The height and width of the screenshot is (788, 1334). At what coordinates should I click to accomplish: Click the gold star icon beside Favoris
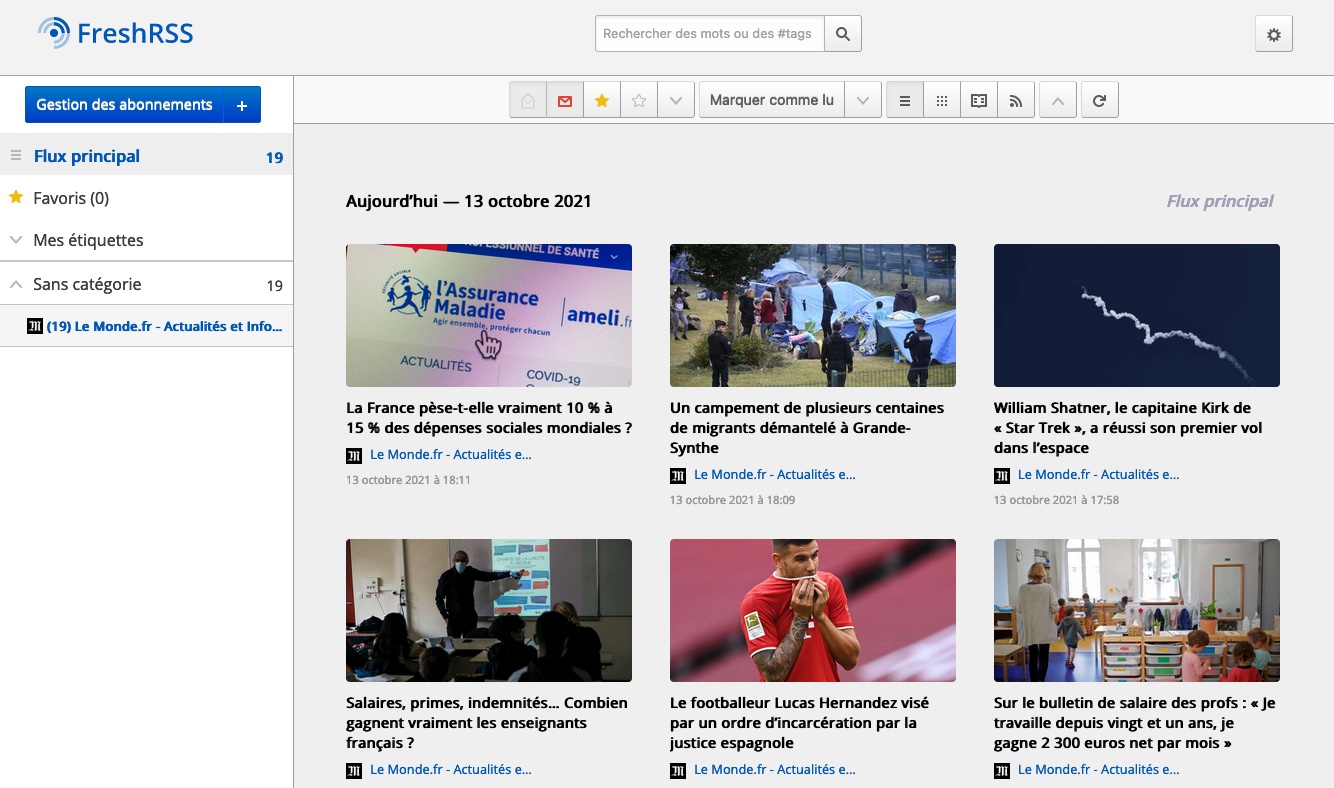pyautogui.click(x=16, y=197)
